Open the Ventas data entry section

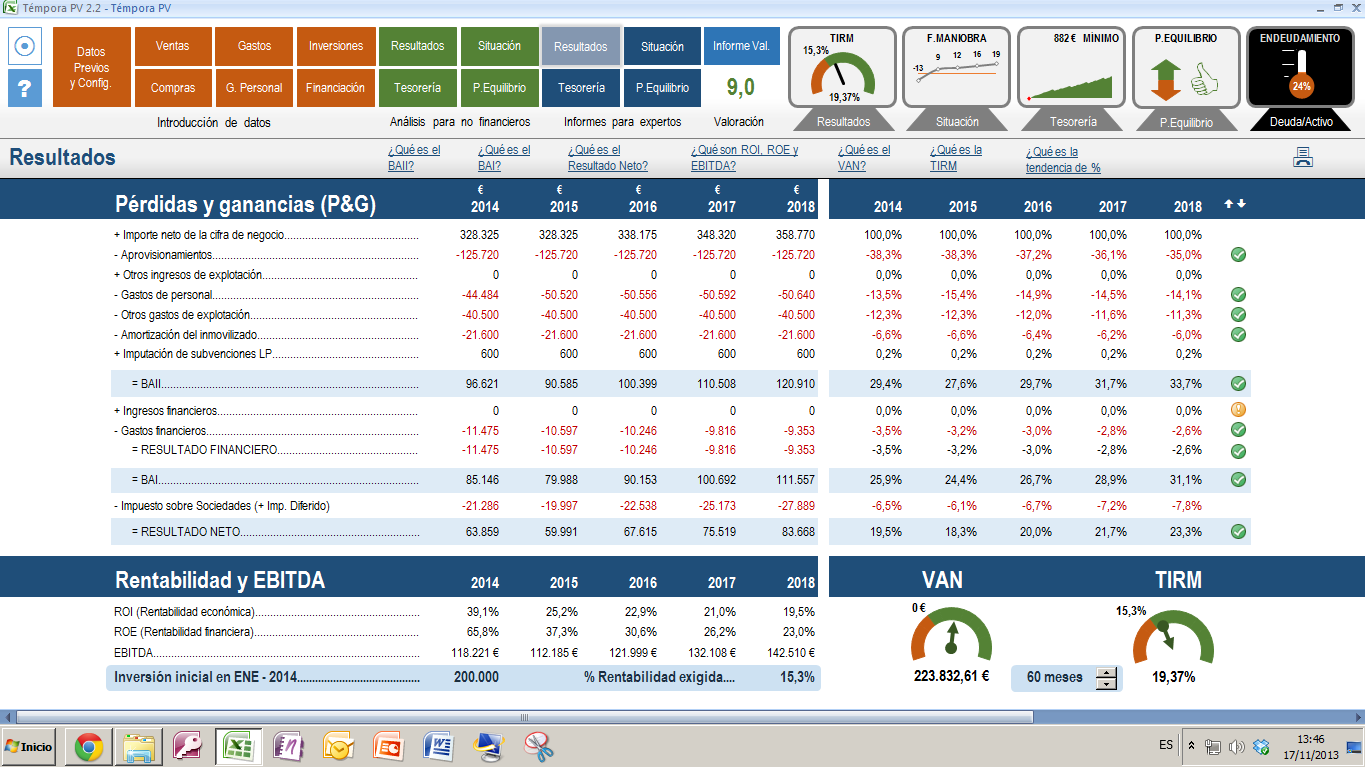pyautogui.click(x=175, y=47)
